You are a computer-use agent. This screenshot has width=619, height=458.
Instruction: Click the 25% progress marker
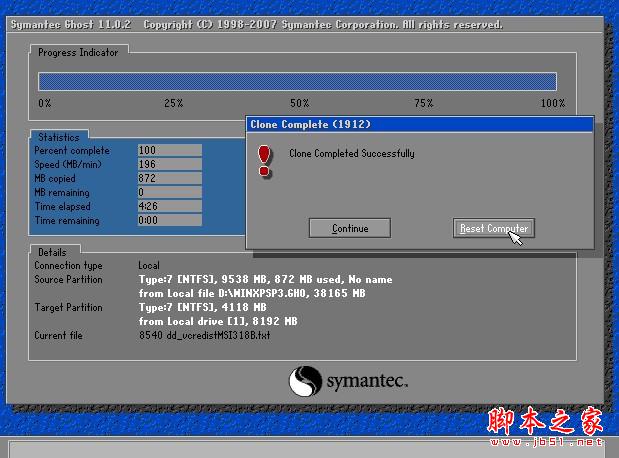174,103
